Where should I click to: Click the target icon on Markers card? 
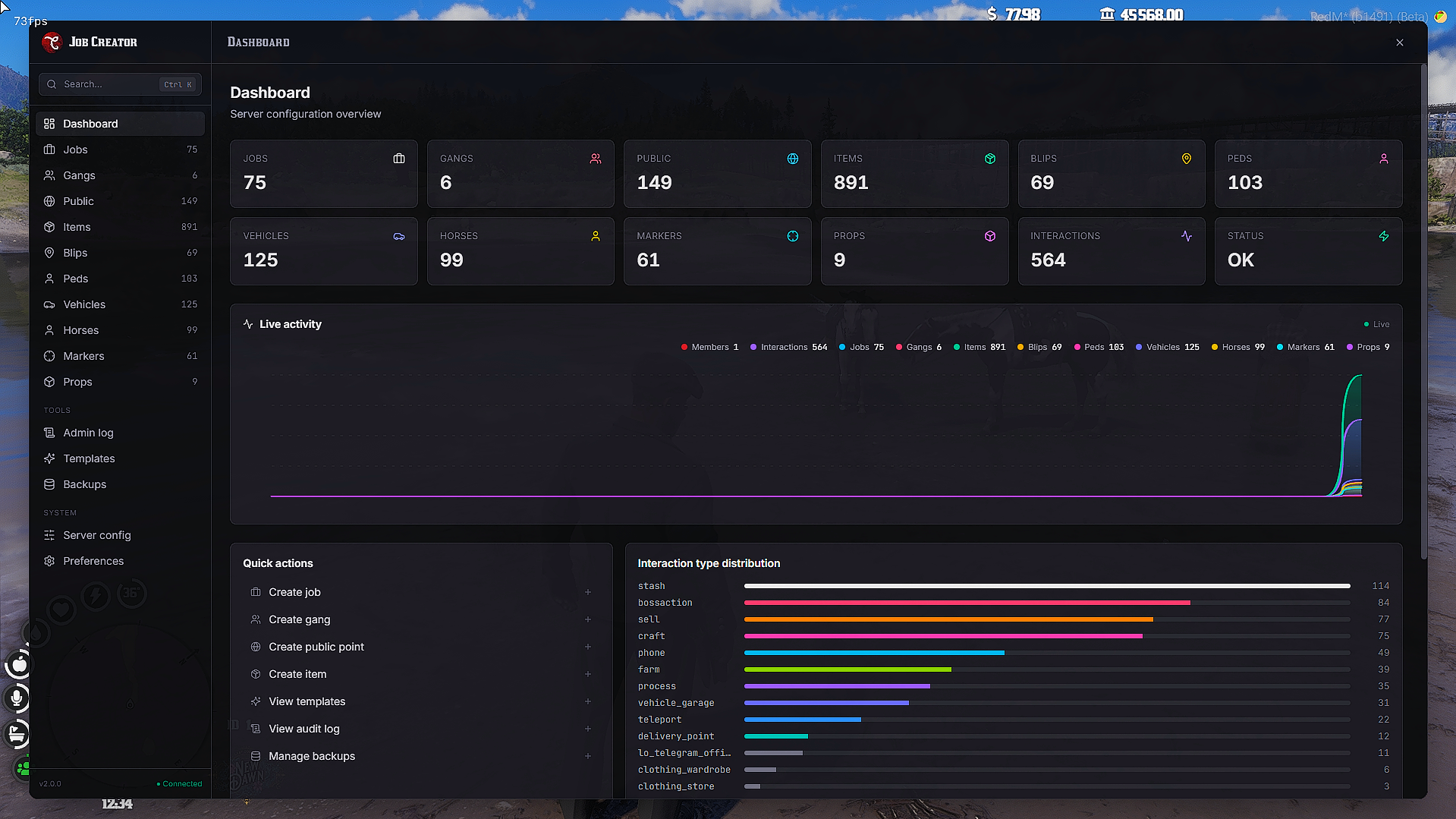tap(793, 236)
